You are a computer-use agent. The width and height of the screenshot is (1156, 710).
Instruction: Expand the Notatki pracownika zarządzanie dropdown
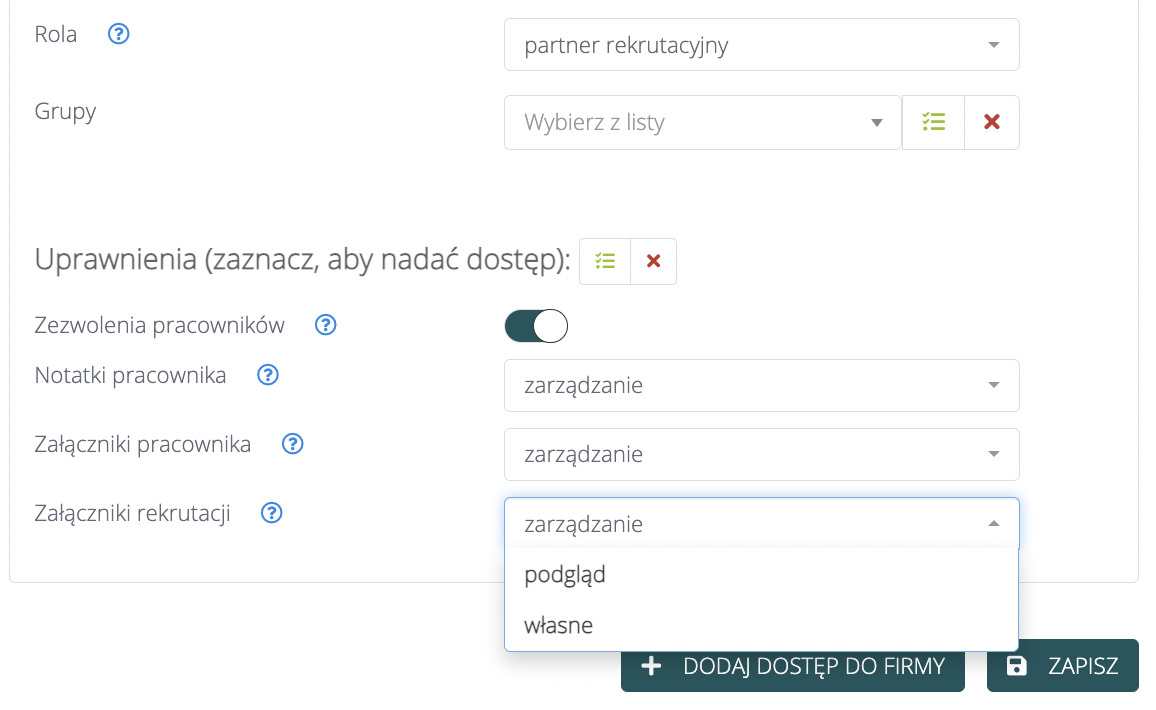pyautogui.click(x=761, y=385)
